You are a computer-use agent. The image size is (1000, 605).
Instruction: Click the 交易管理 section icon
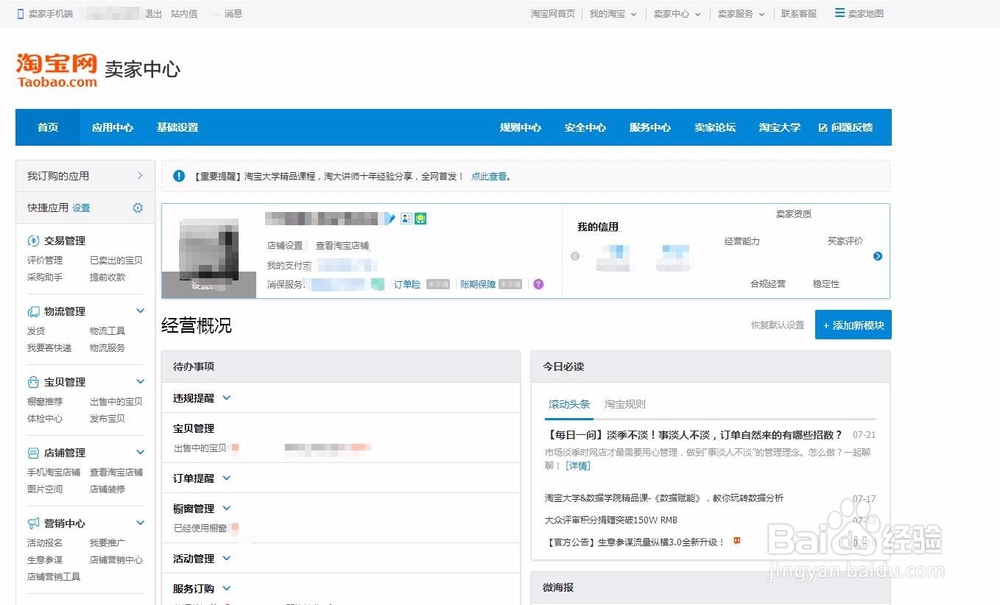(x=33, y=240)
